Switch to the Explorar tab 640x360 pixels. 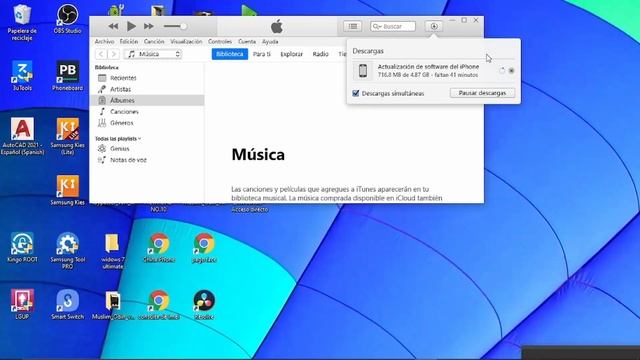tap(291, 54)
